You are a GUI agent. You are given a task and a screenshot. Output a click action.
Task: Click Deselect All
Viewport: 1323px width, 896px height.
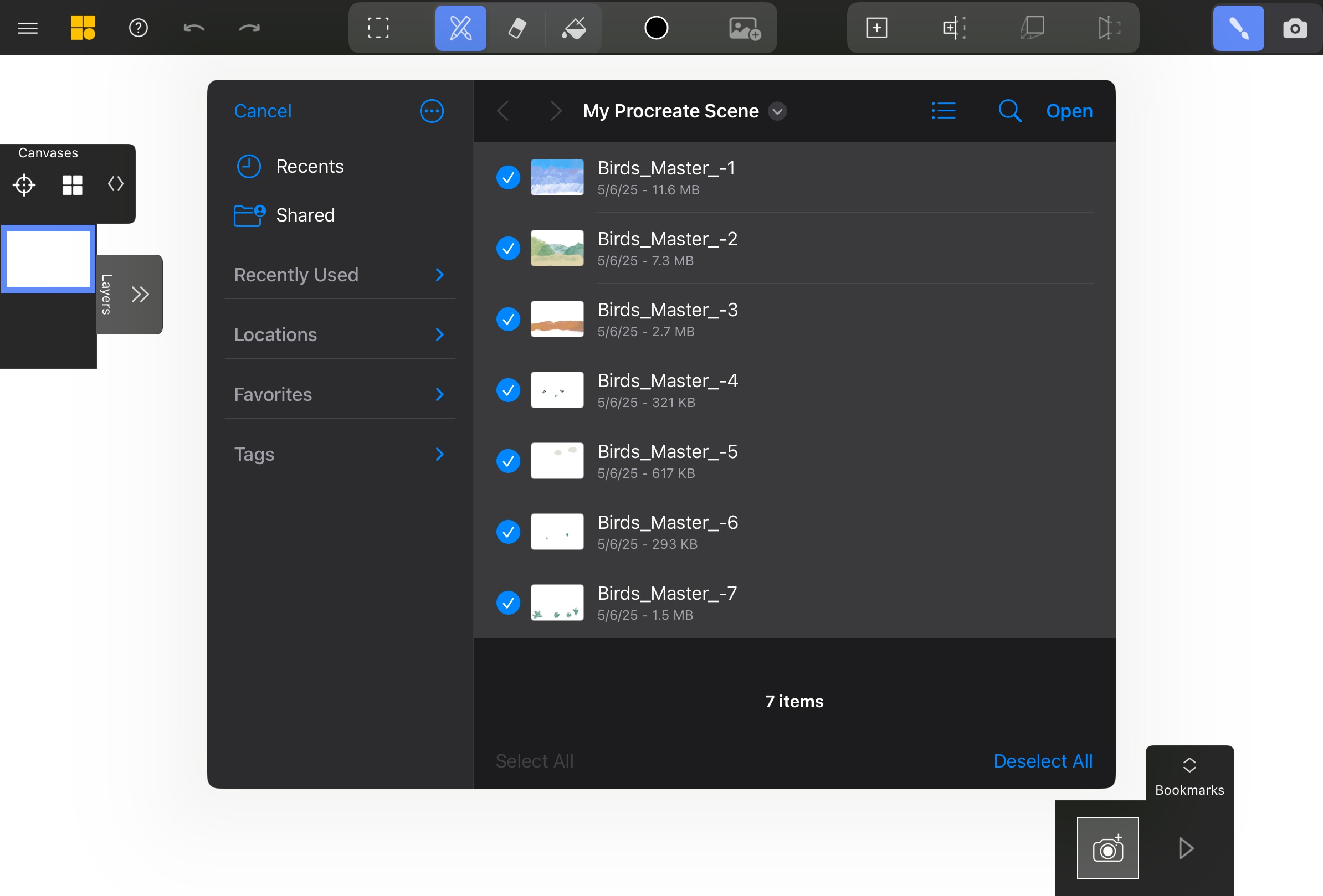click(x=1042, y=761)
